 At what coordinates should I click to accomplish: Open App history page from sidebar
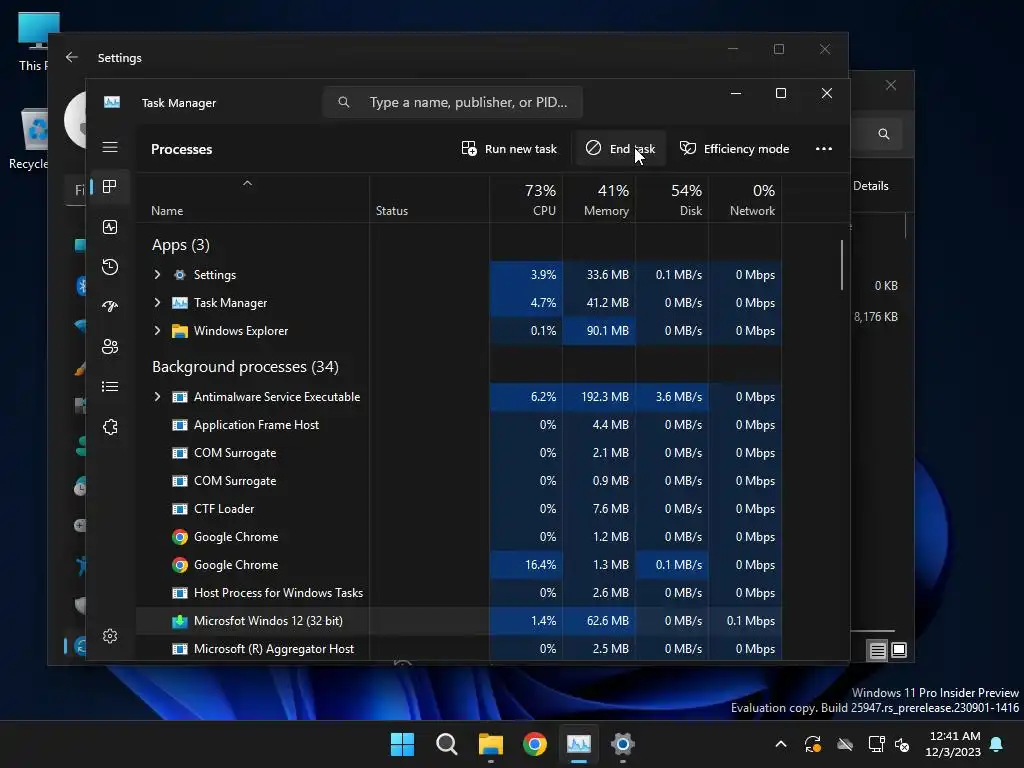110,266
